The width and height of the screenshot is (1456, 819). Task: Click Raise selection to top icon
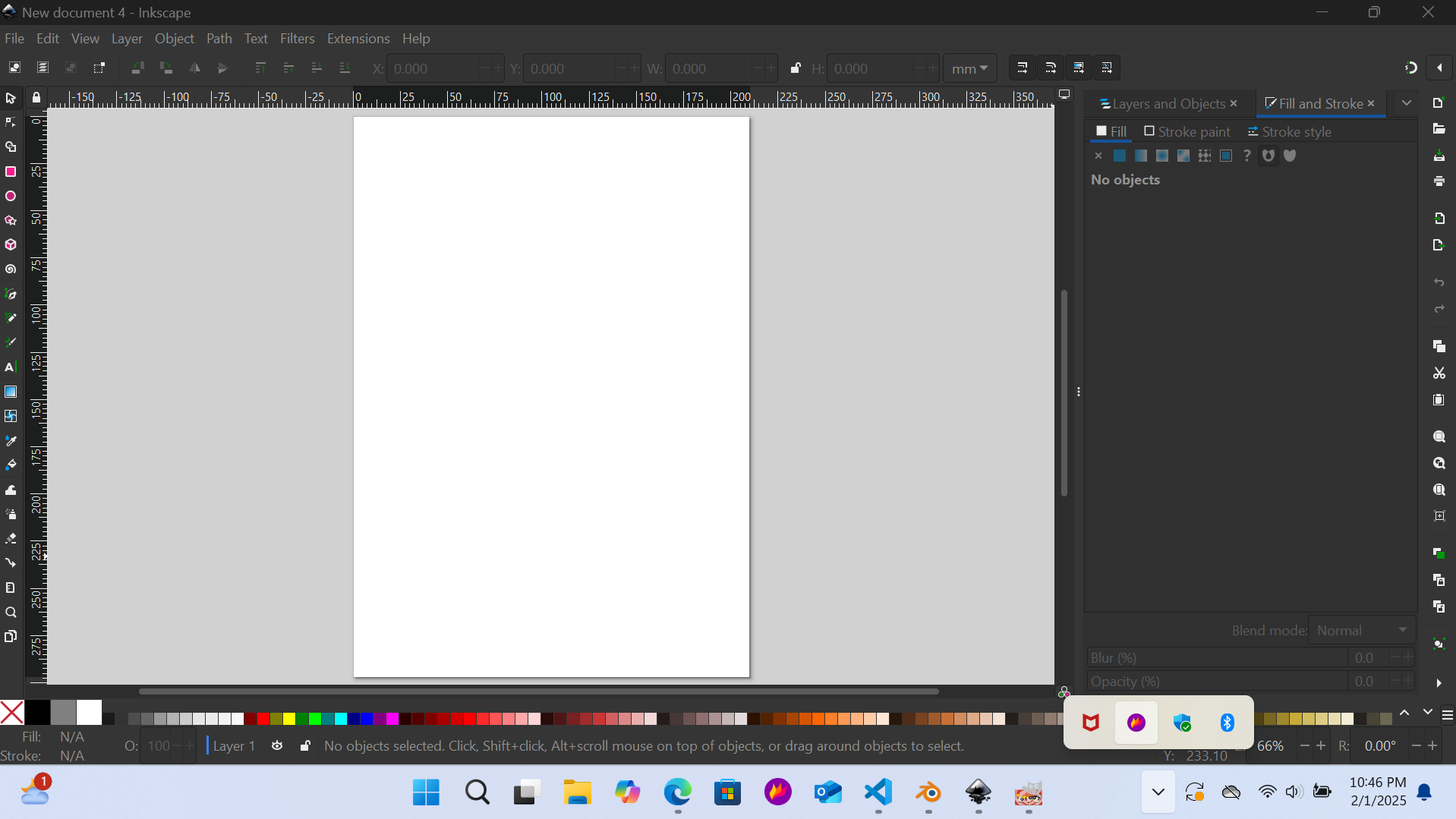pos(260,68)
